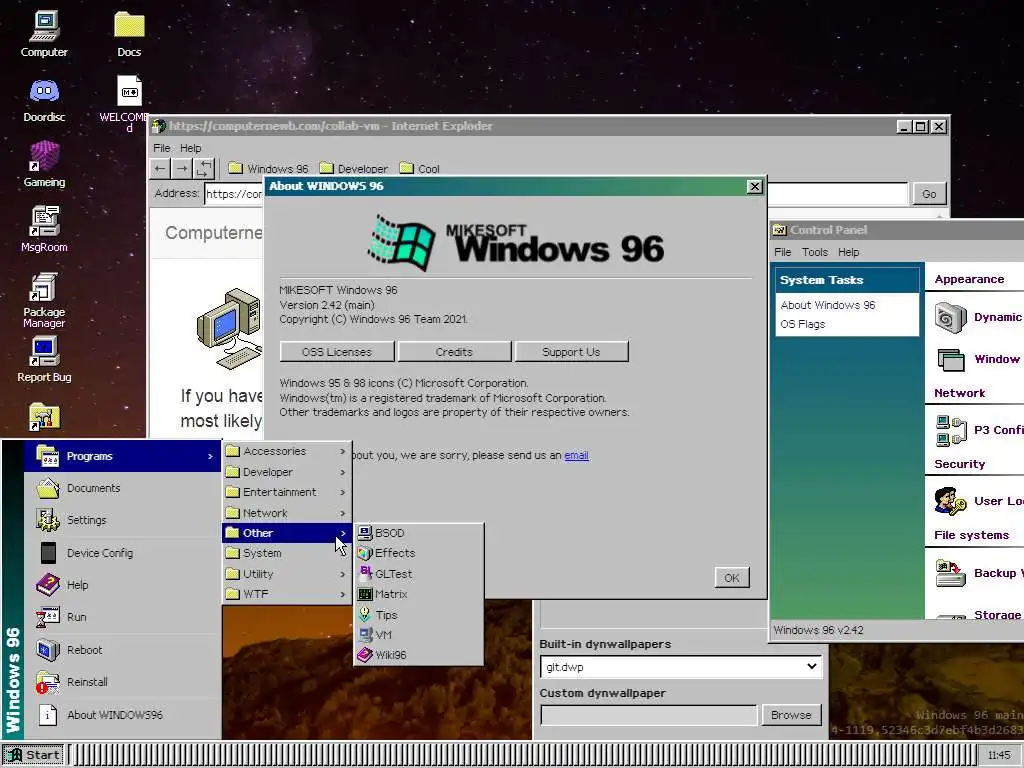The image size is (1024, 768).
Task: Click the tools icon below Report Bug
Action: click(44, 417)
